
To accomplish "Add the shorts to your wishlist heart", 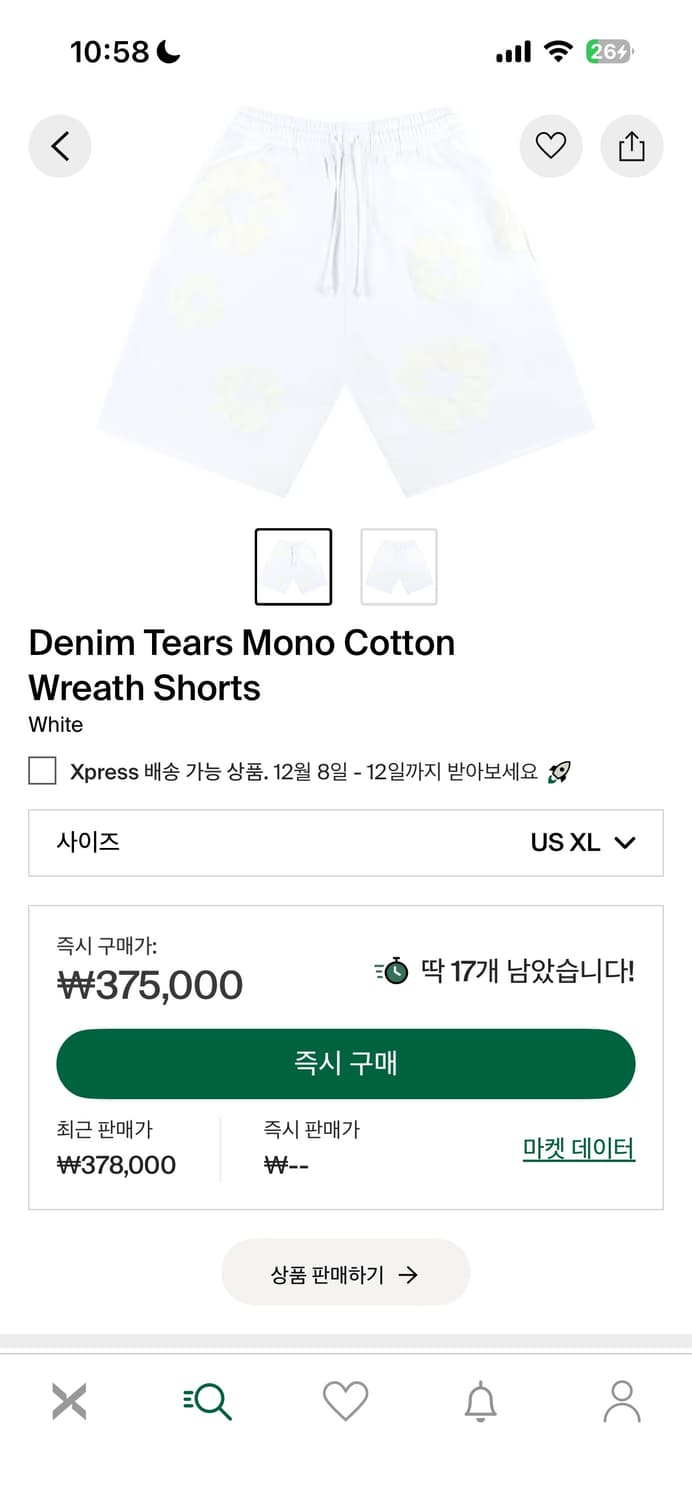I will tap(551, 146).
